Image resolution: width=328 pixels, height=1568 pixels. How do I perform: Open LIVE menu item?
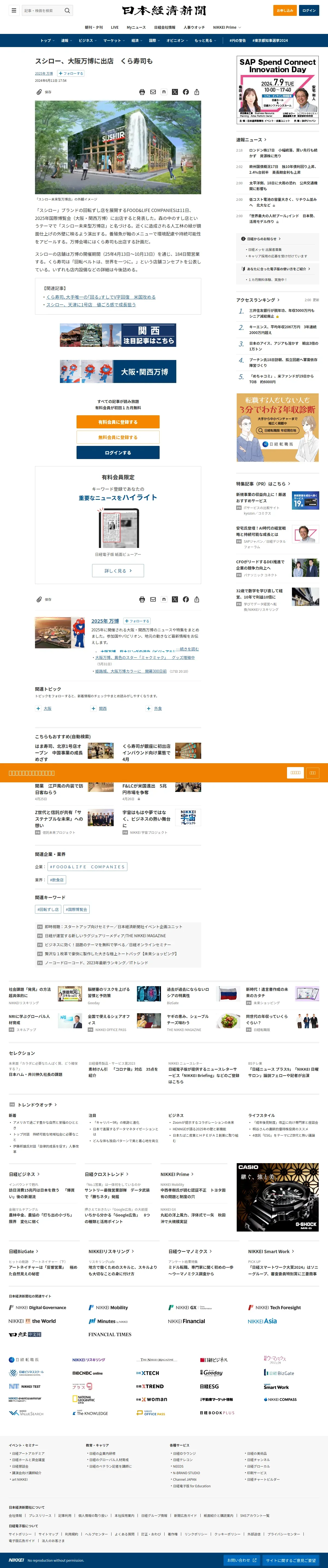click(115, 27)
